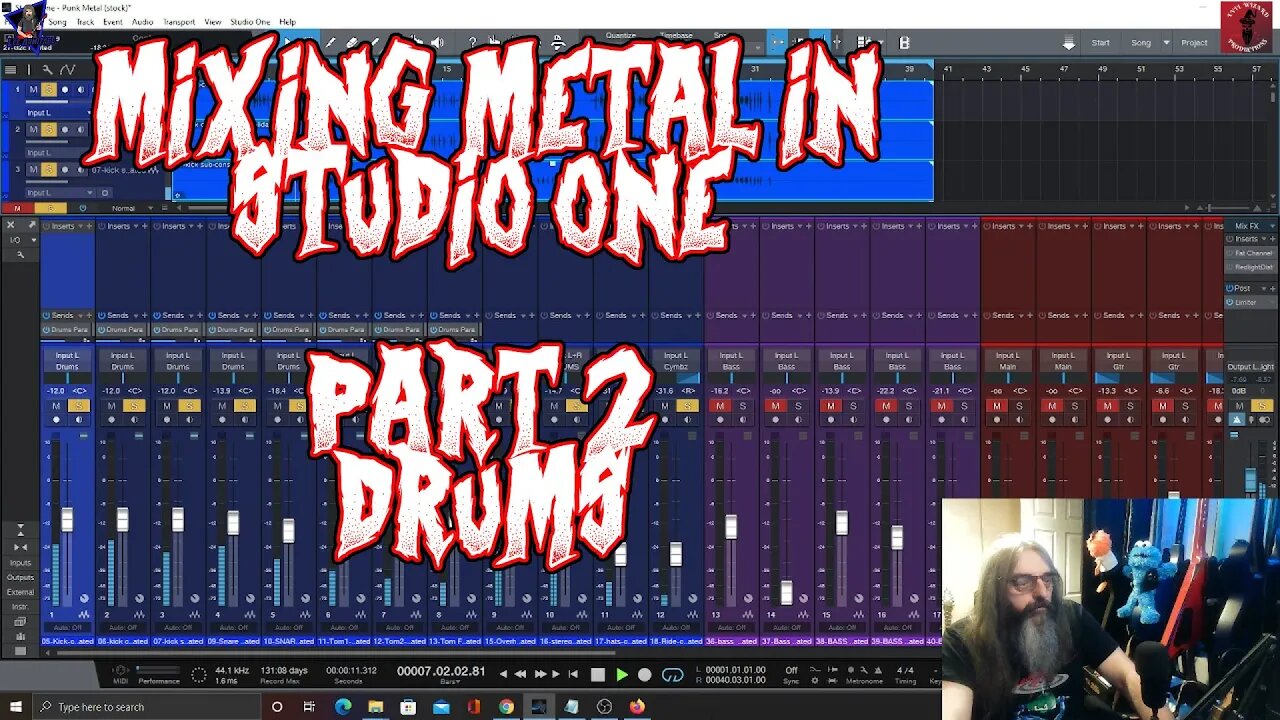
Task: Solo bass channel 14
Action: (798, 405)
